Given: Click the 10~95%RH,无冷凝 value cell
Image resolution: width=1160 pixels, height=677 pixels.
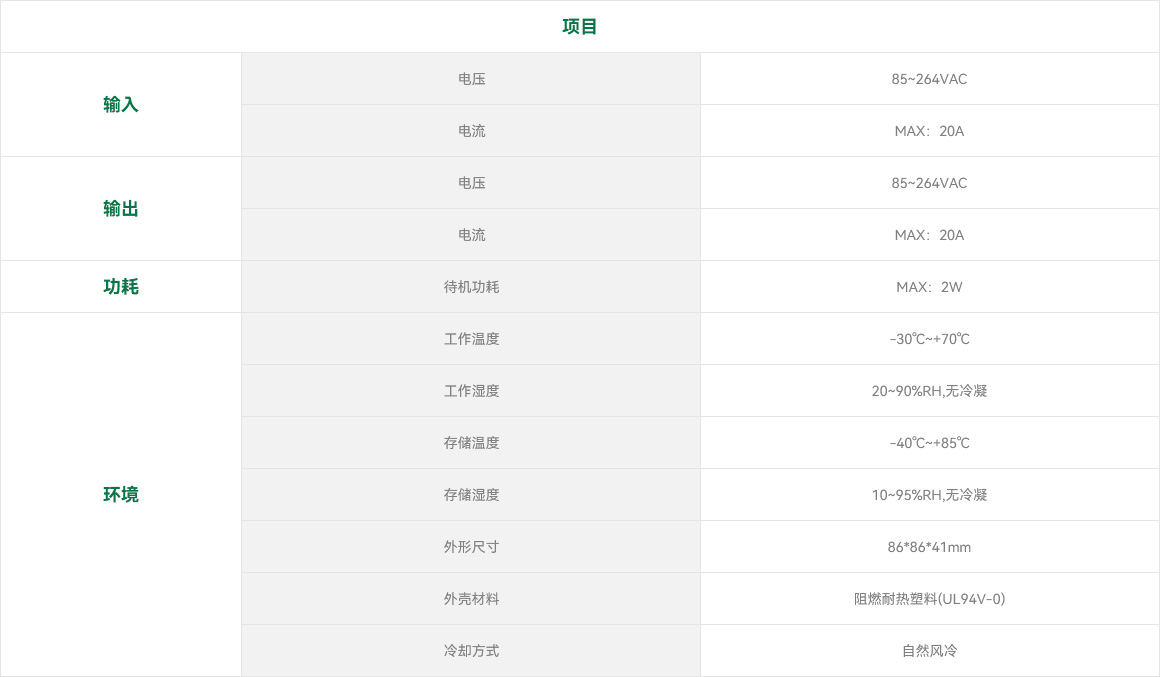Looking at the screenshot, I should pos(929,495).
